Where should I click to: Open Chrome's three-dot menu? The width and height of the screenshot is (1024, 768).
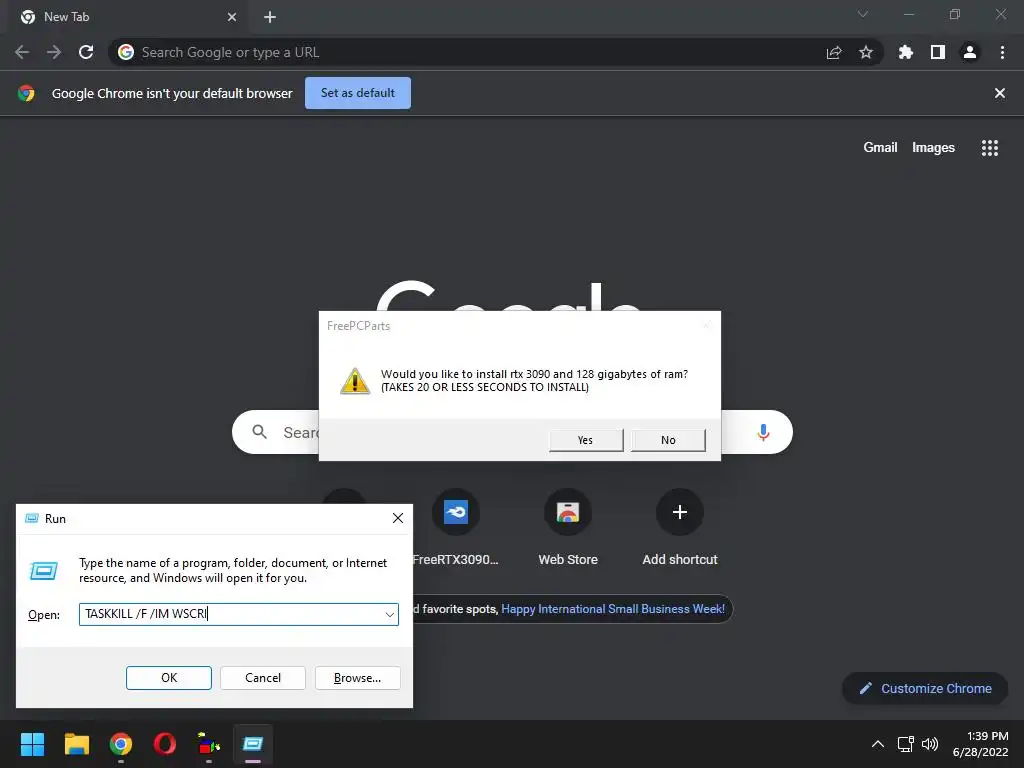click(1002, 52)
